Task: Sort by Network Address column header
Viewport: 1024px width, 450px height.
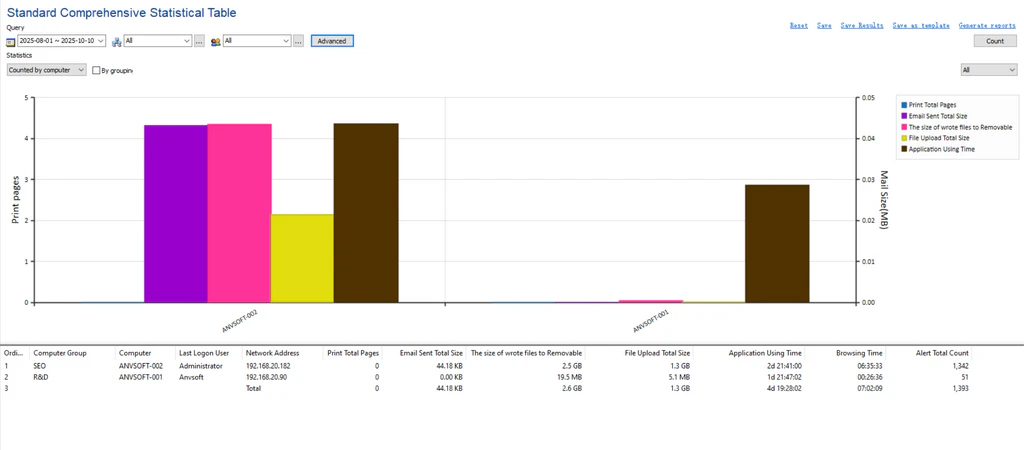Action: point(283,353)
